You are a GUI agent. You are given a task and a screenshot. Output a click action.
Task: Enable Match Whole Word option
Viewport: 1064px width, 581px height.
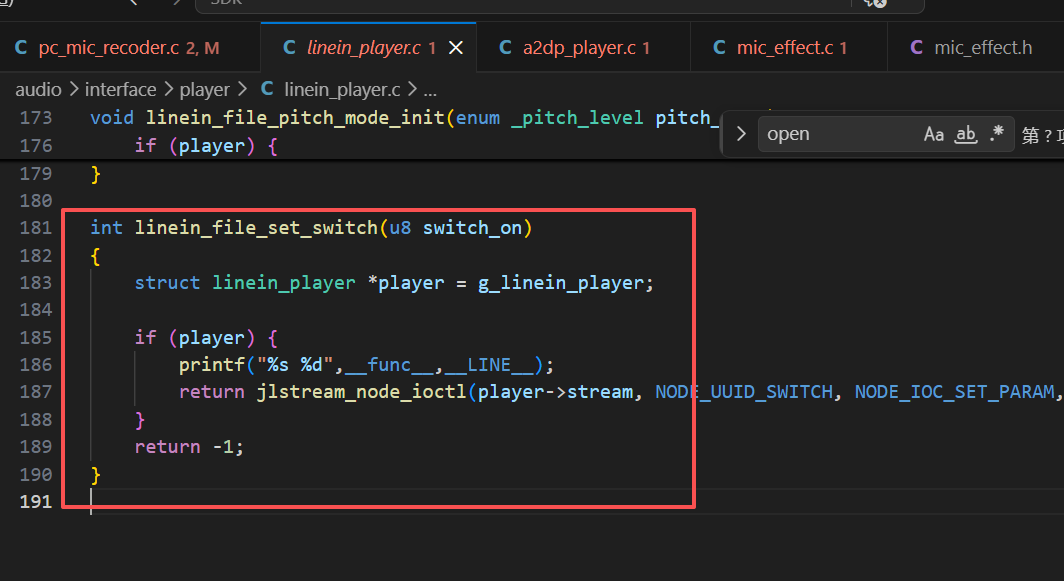[966, 134]
